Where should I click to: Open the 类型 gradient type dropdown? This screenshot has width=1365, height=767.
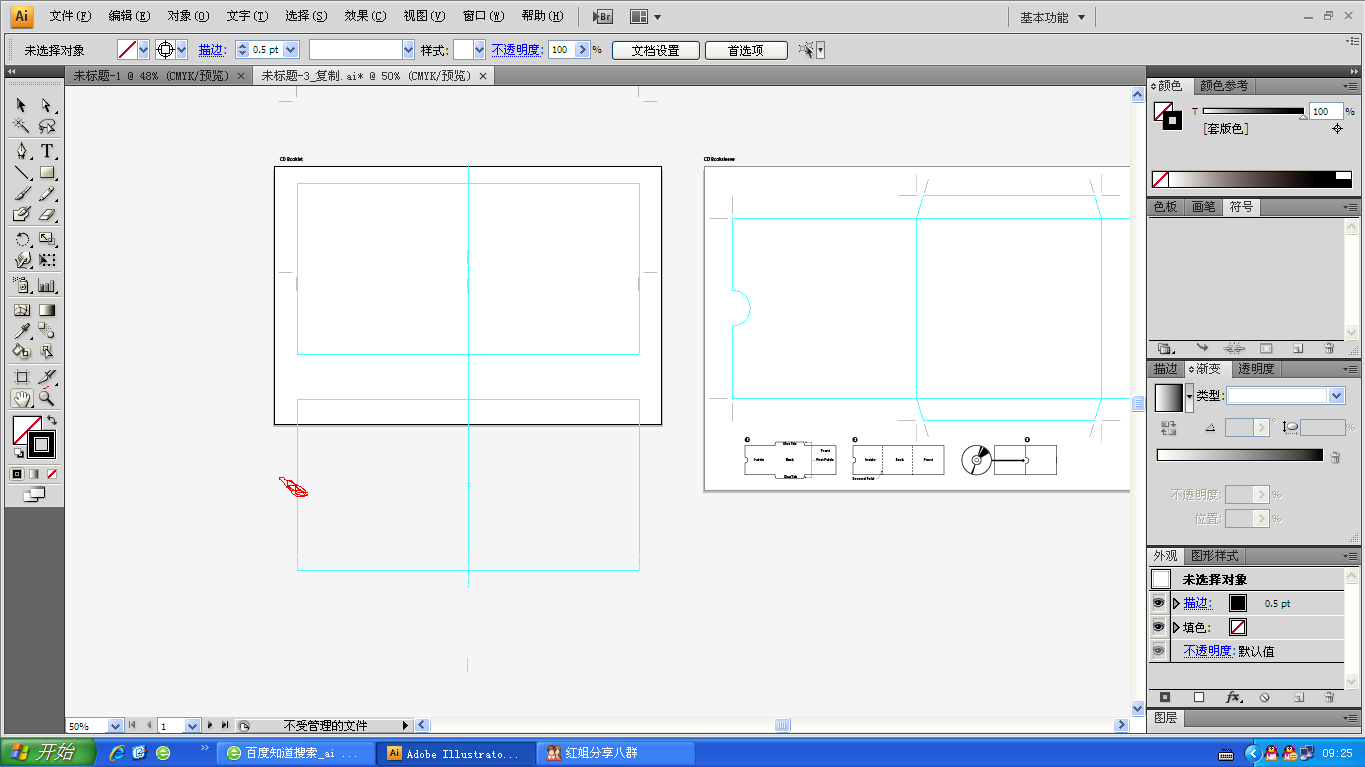[x=1337, y=396]
